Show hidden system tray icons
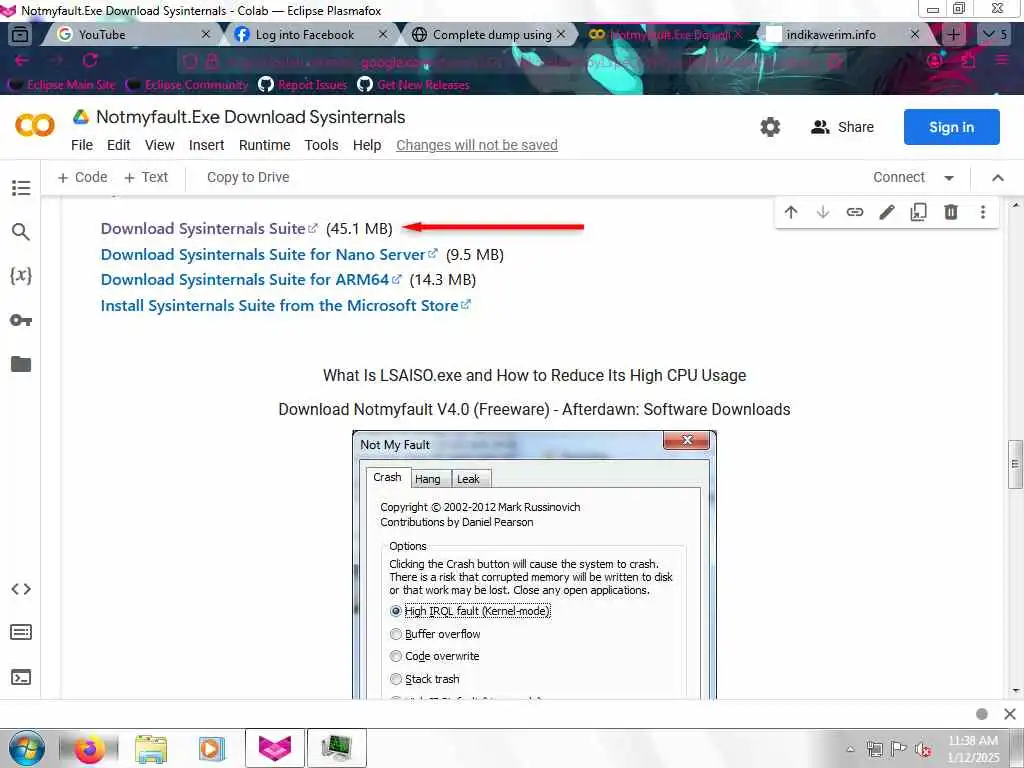Image resolution: width=1024 pixels, height=768 pixels. (850, 750)
